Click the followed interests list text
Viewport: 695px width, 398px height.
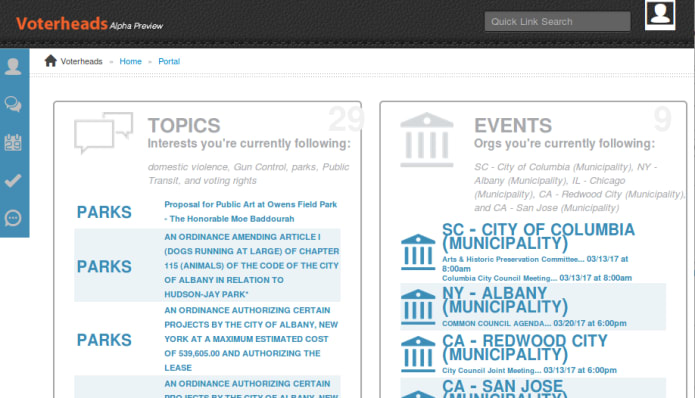[248, 174]
